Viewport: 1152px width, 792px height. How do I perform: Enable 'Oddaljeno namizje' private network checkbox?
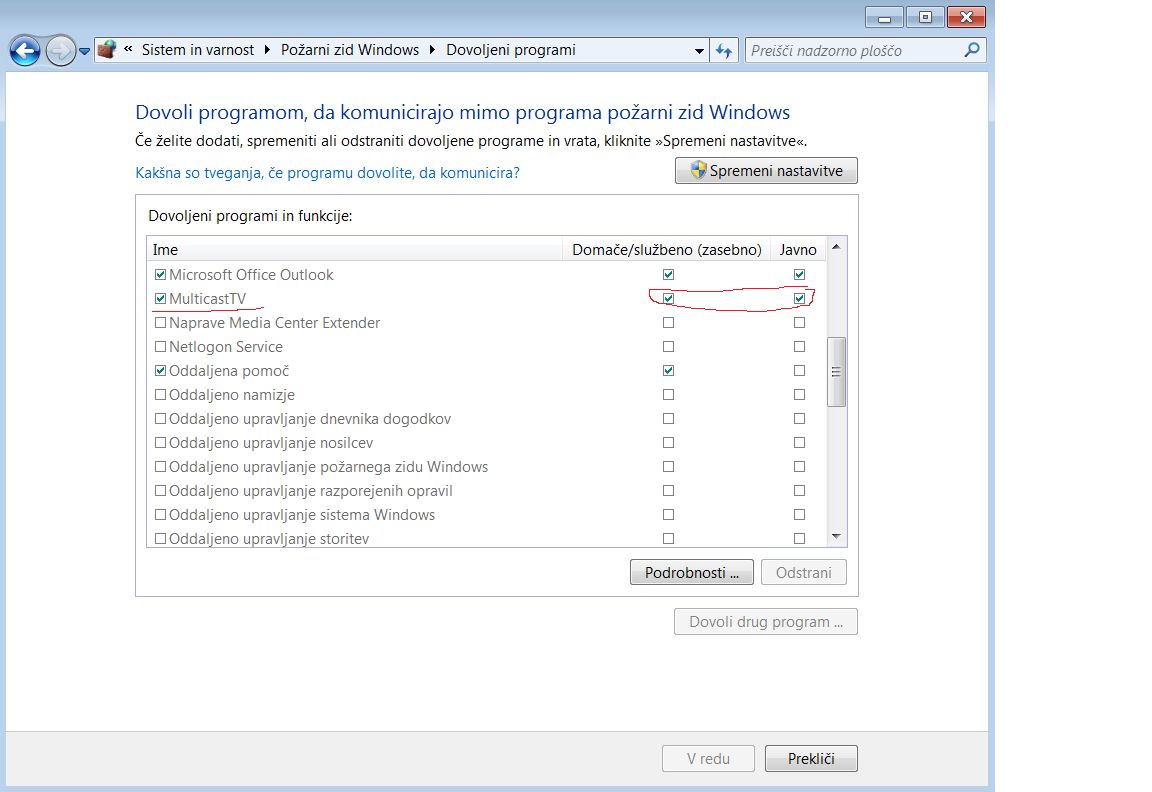(668, 395)
